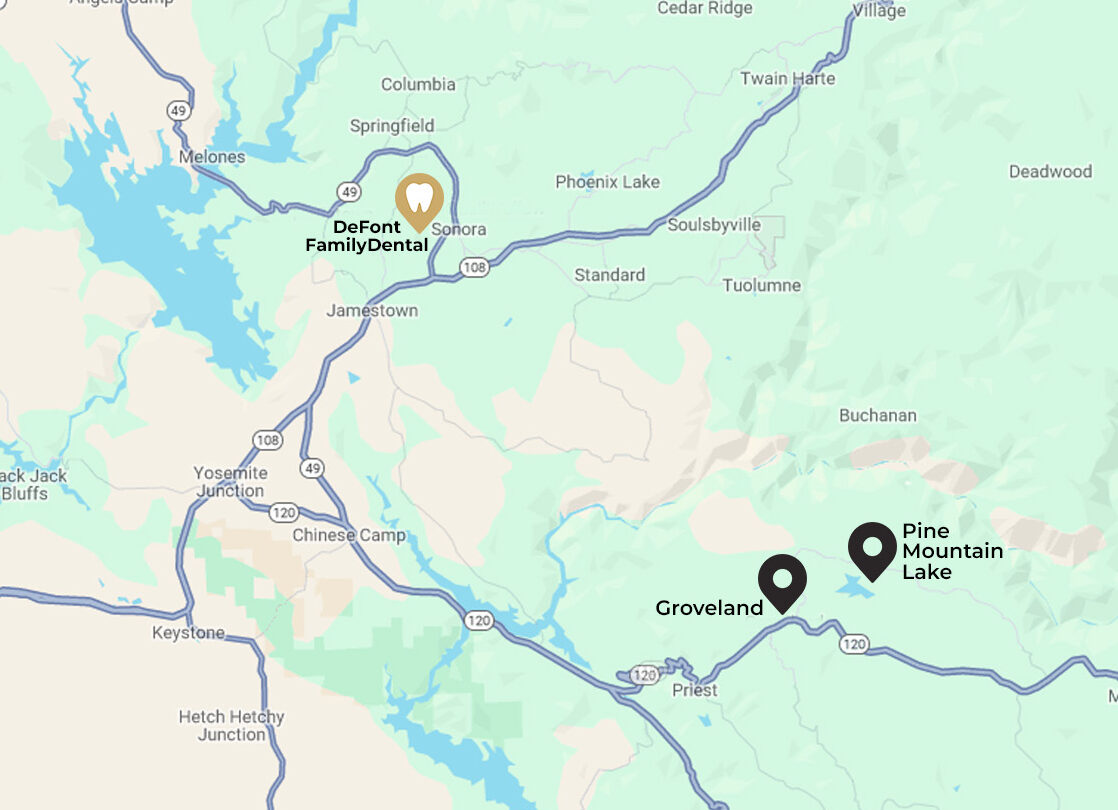
Task: Click the Pine Mountain Lake pin
Action: pos(872,551)
